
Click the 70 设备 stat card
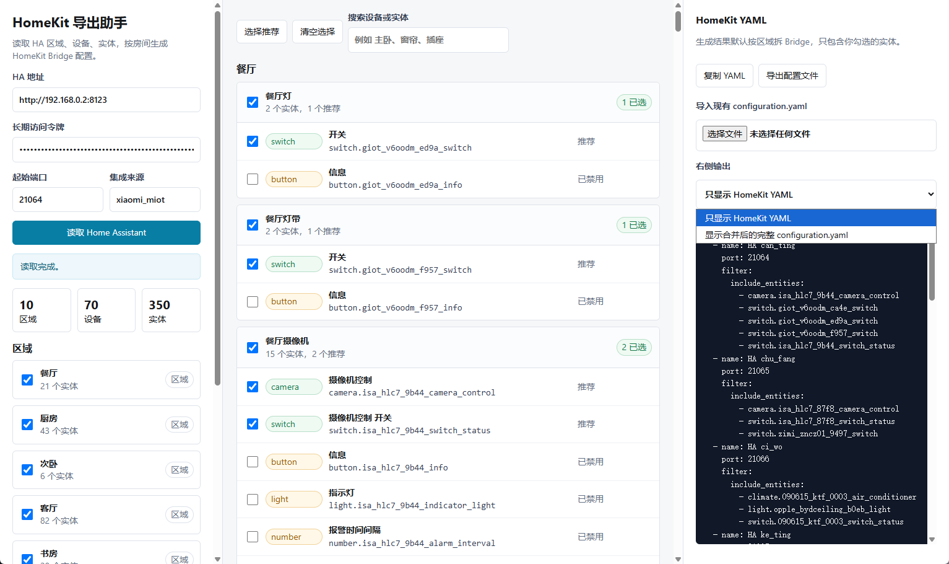107,310
